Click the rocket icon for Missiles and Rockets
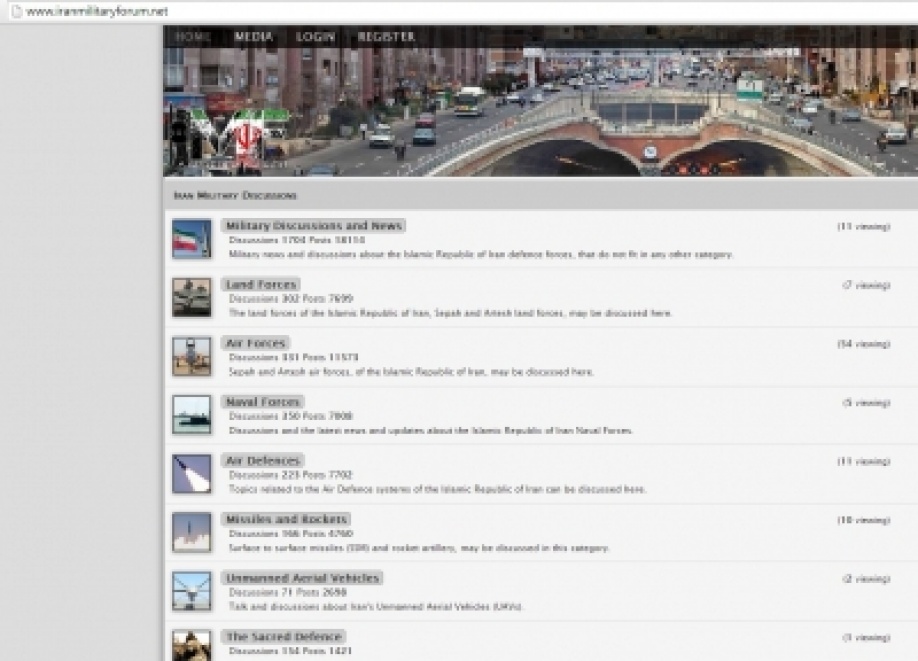918x661 pixels. coord(191,532)
